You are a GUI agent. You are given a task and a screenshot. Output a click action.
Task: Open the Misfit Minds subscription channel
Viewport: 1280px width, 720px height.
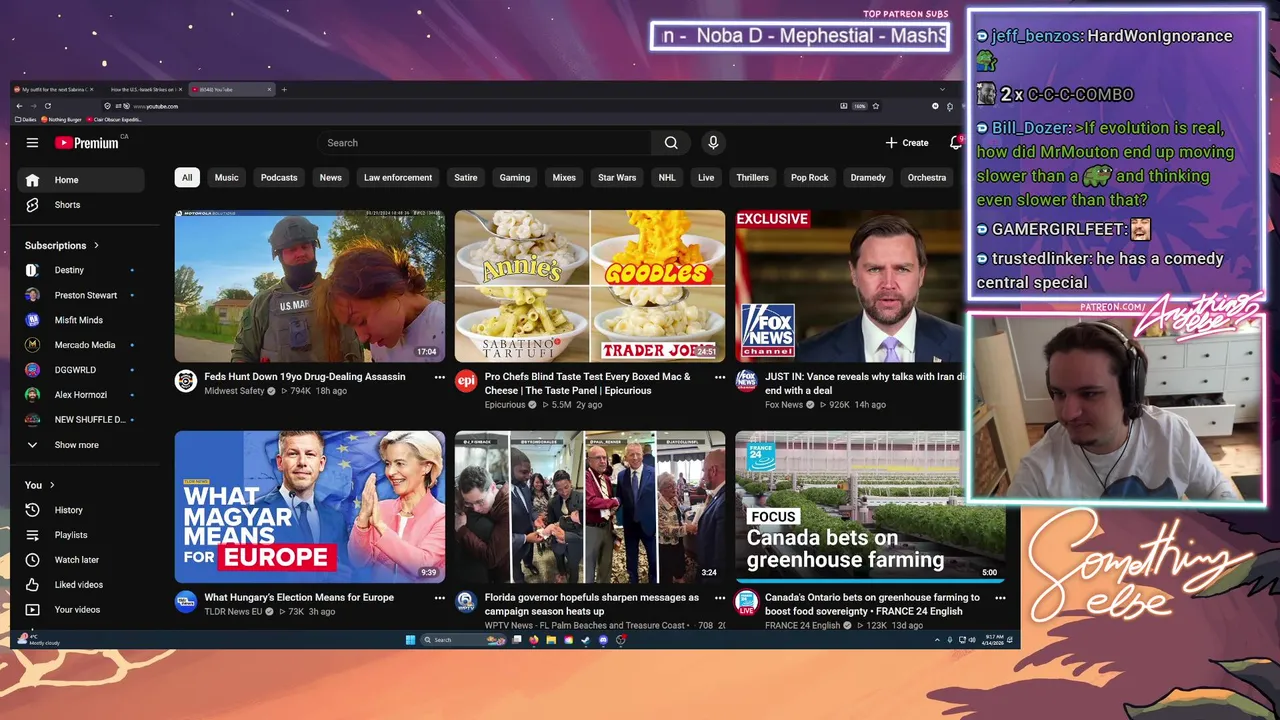pyautogui.click(x=81, y=320)
